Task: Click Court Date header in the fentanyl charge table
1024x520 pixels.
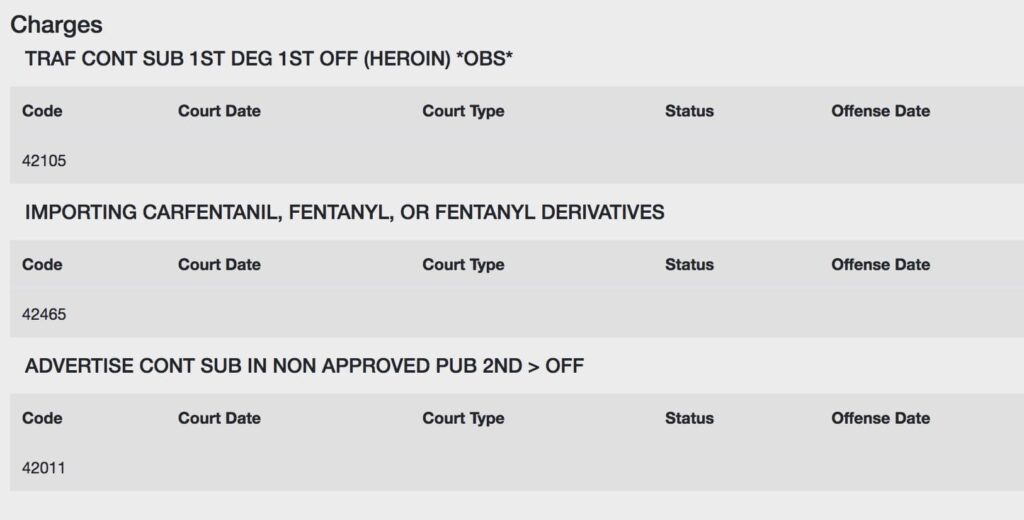Action: 219,265
